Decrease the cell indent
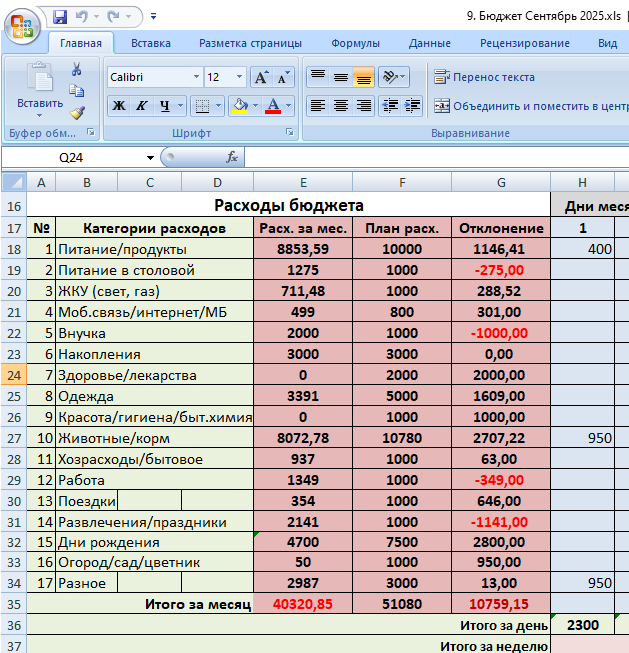Image resolution: width=629 pixels, height=653 pixels. tap(390, 106)
